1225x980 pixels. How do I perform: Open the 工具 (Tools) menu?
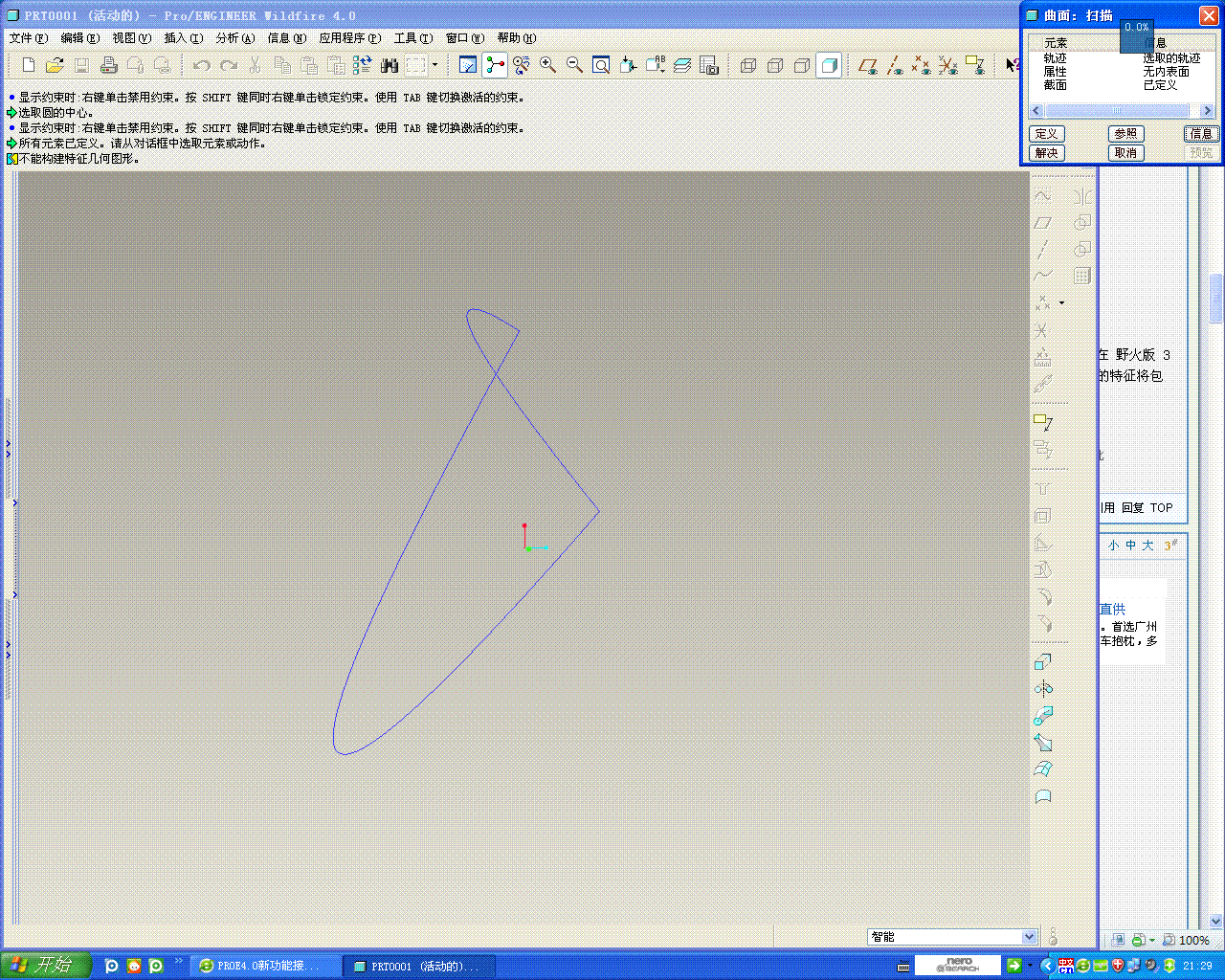click(412, 38)
